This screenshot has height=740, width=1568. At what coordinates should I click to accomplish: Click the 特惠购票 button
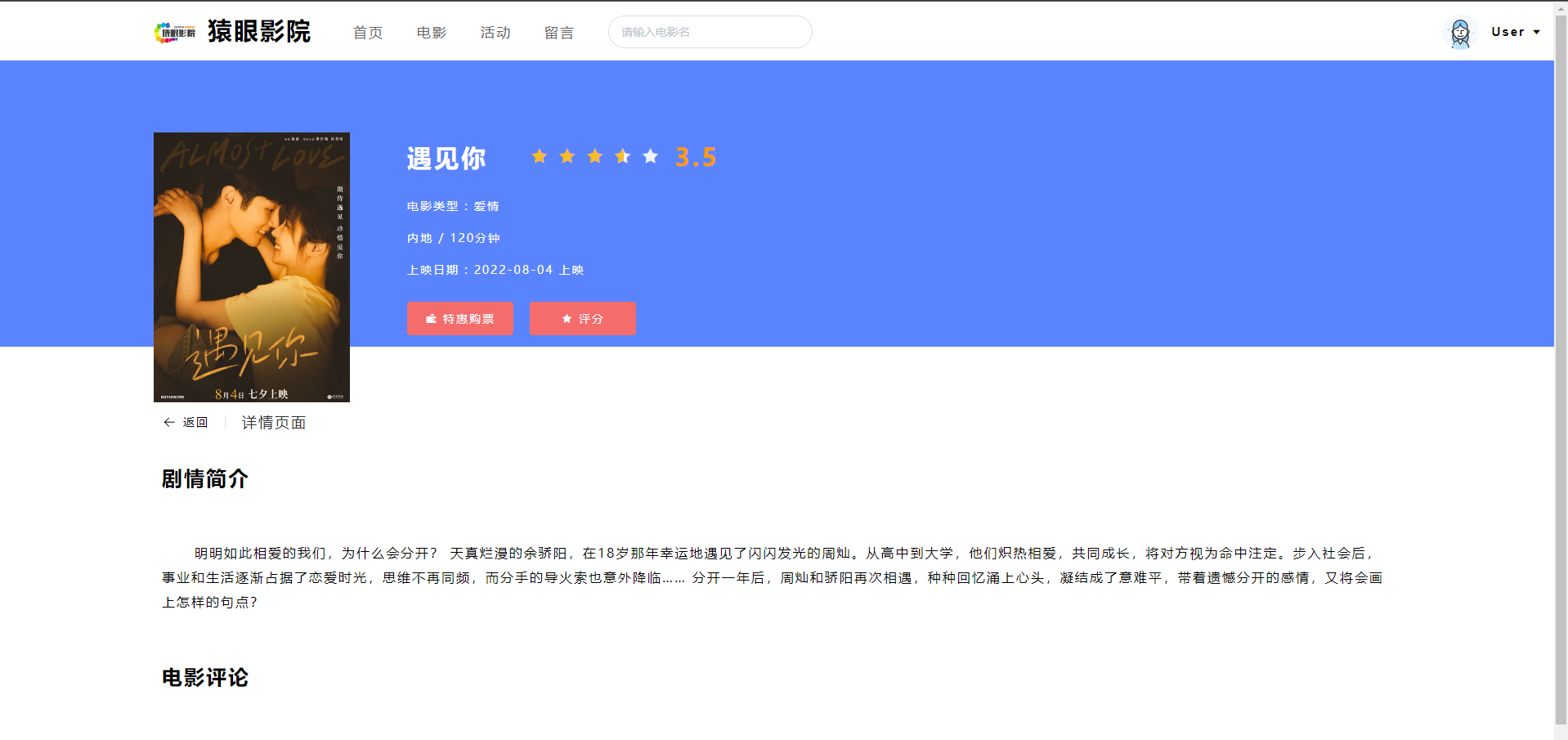(460, 319)
